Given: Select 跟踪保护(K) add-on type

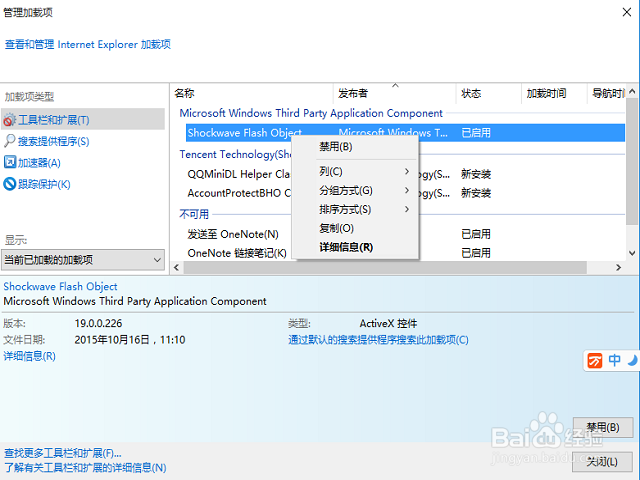Looking at the screenshot, I should click(x=44, y=184).
